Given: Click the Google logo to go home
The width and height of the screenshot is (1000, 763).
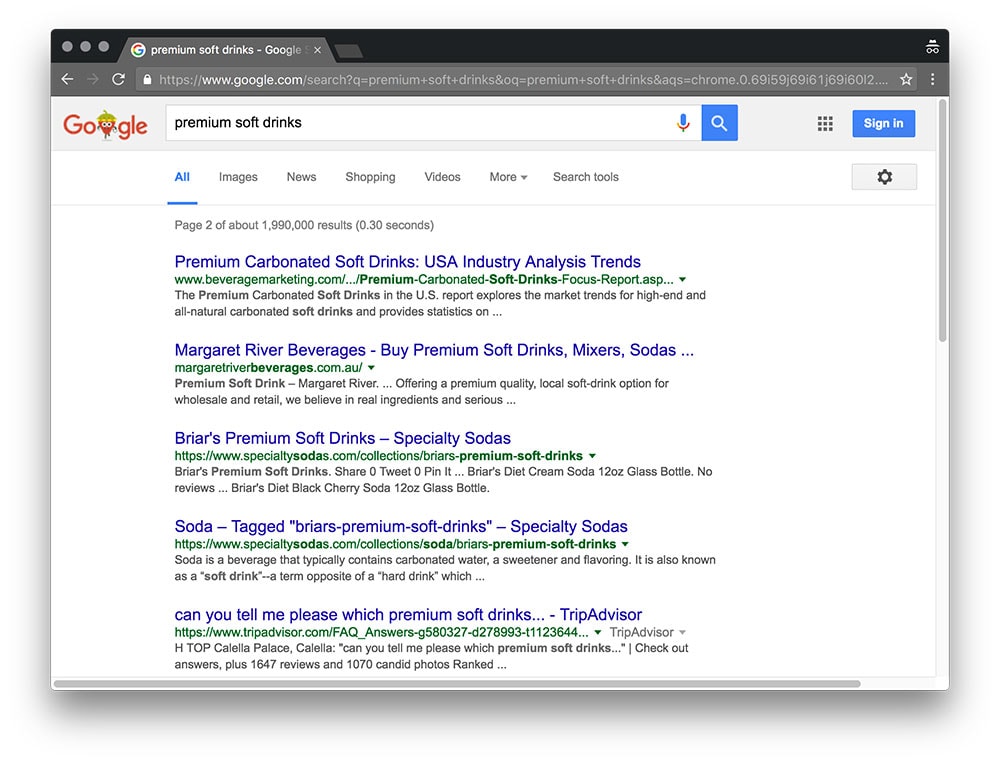Looking at the screenshot, I should (105, 124).
